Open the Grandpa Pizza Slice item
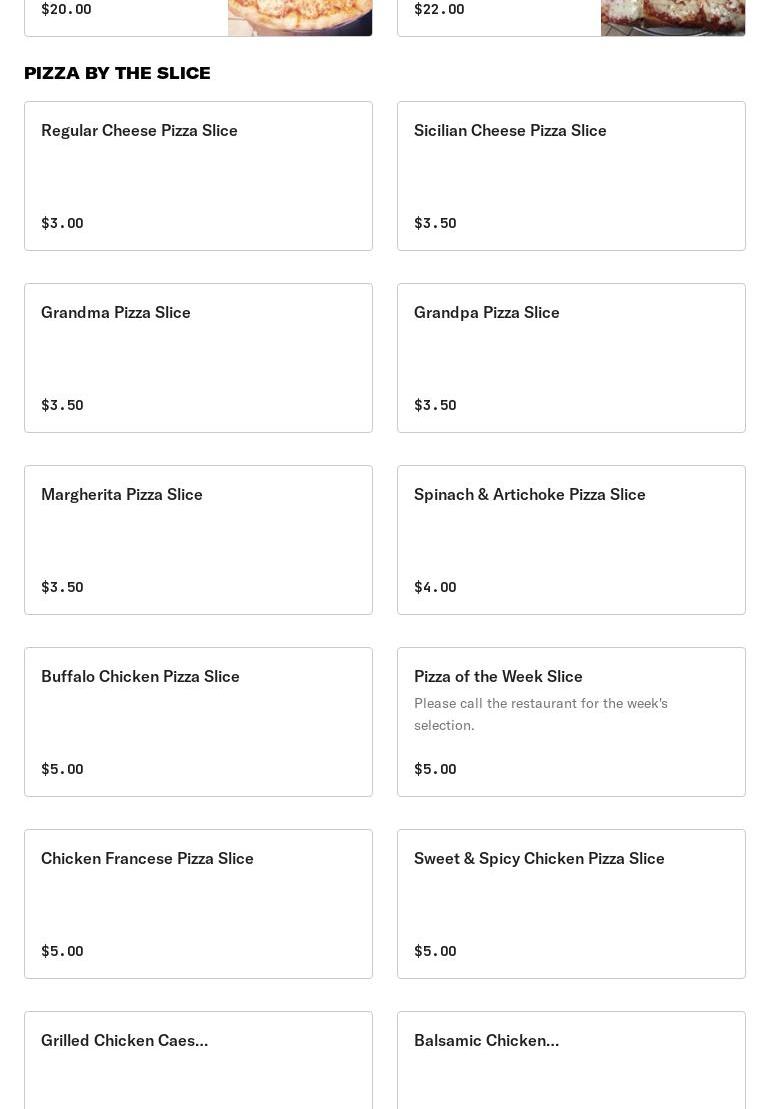The height and width of the screenshot is (1109, 770). (x=571, y=357)
